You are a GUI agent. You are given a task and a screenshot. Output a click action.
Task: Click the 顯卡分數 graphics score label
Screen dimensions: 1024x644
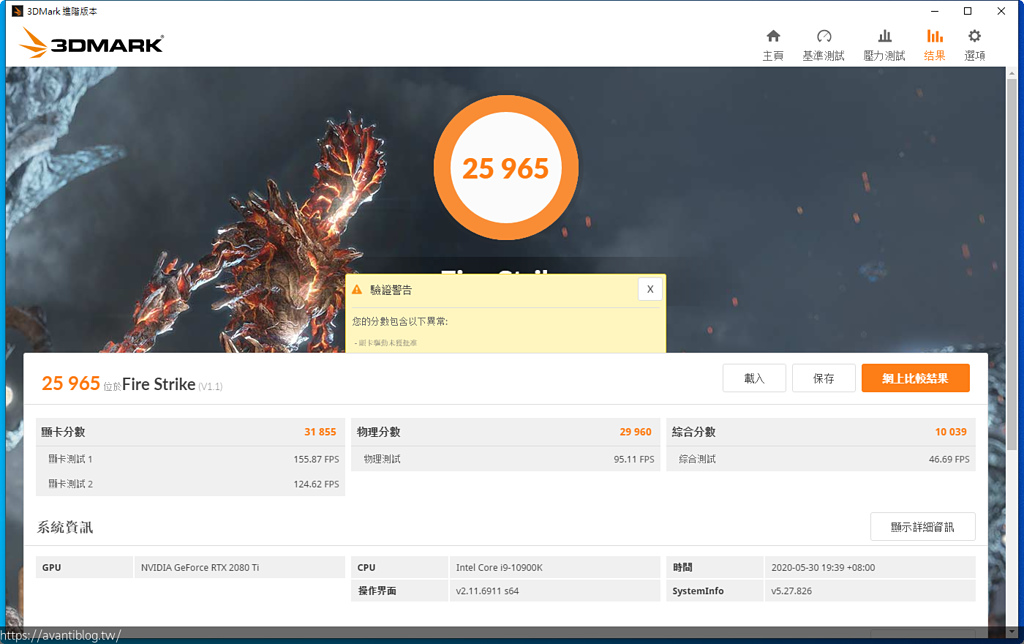[63, 432]
